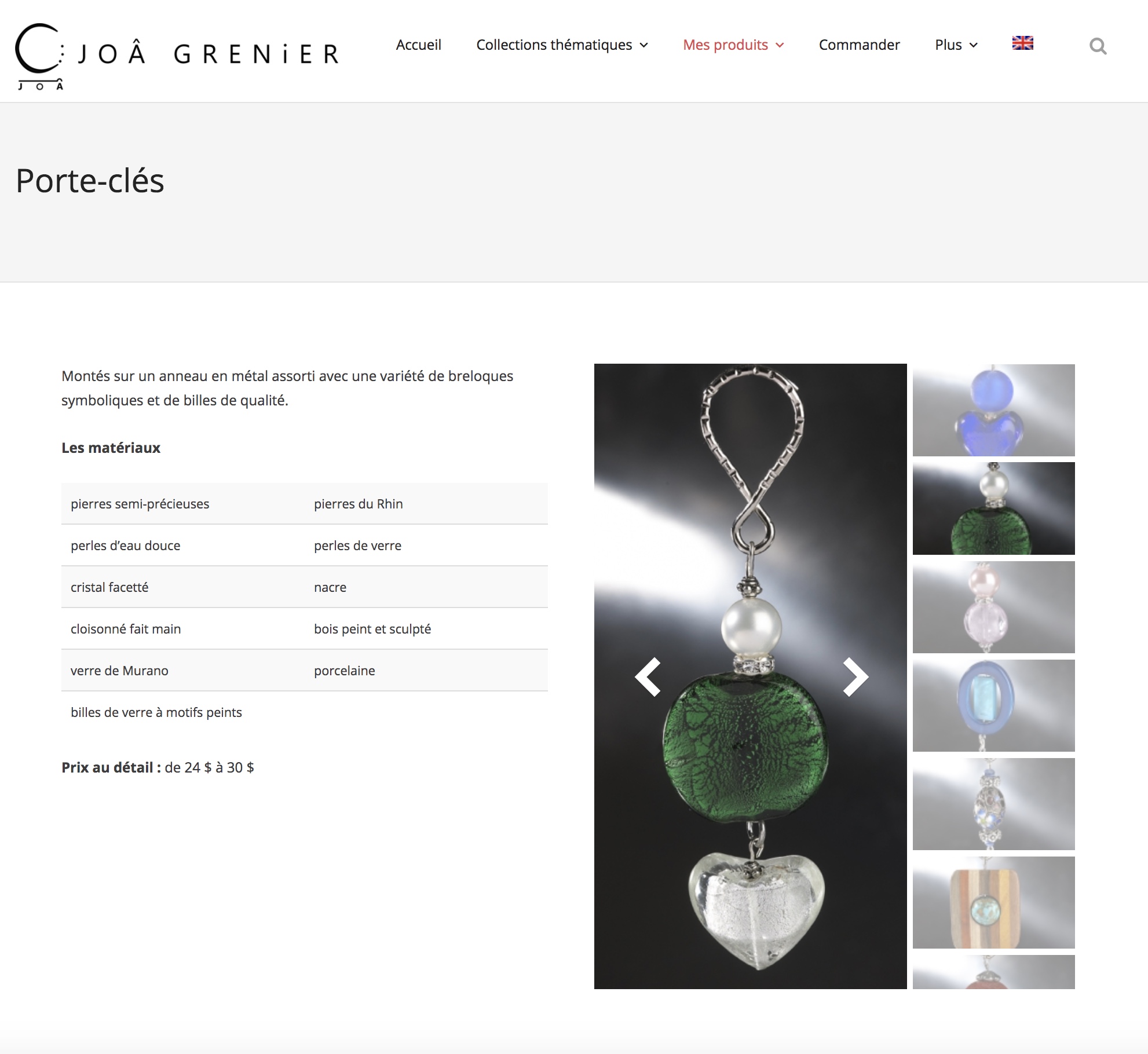Open the Mes produits dropdown menu
The width and height of the screenshot is (1148, 1054).
(733, 45)
